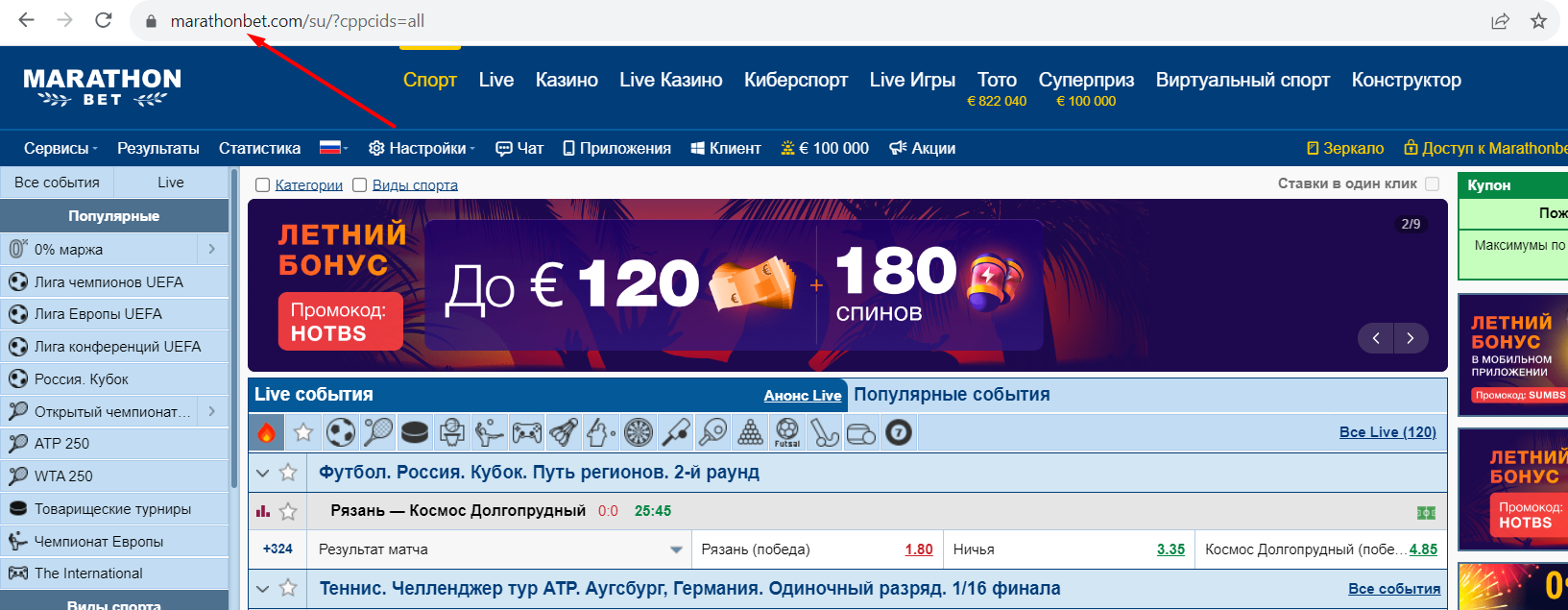Go back to the previous browser page

[x=27, y=20]
